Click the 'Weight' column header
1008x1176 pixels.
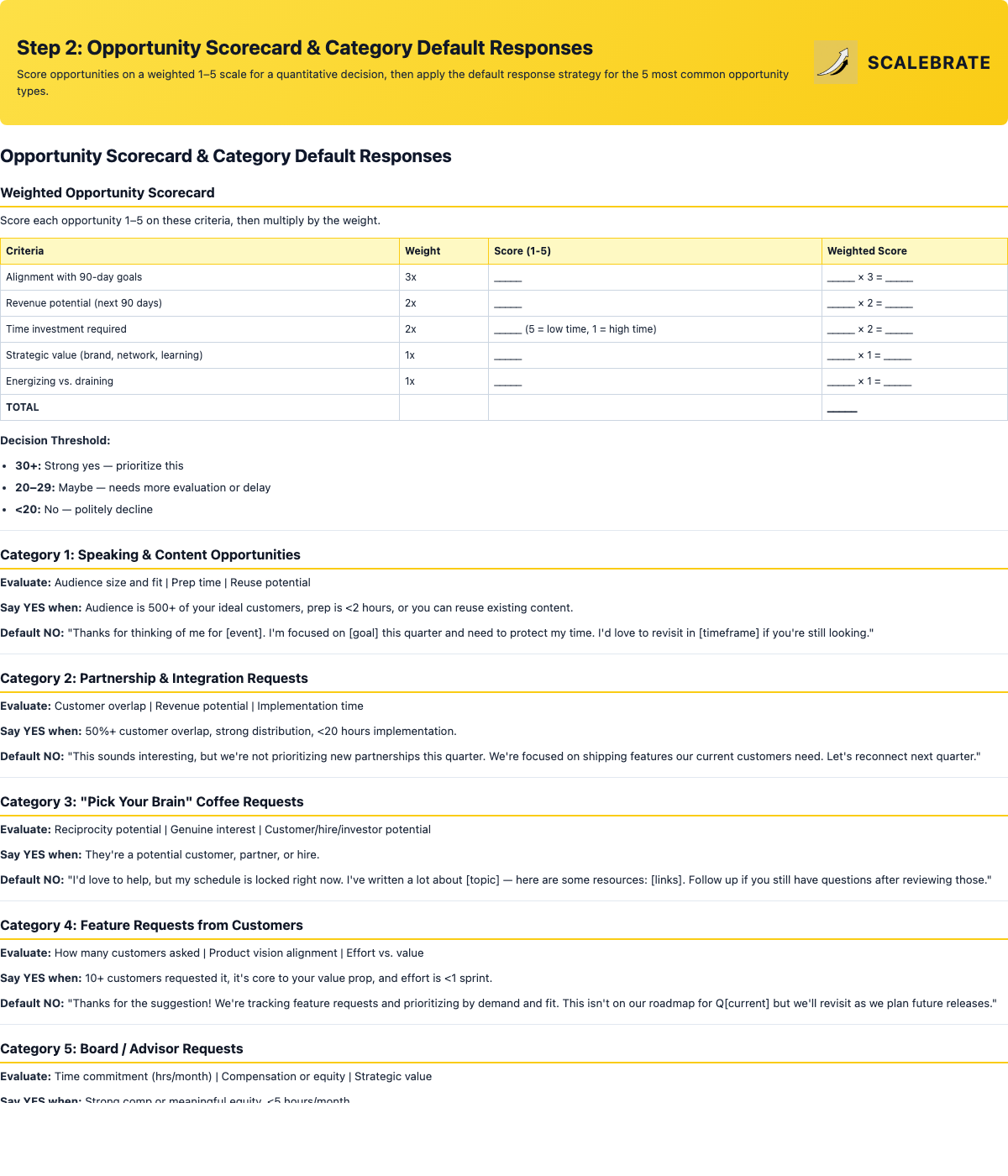click(x=444, y=251)
